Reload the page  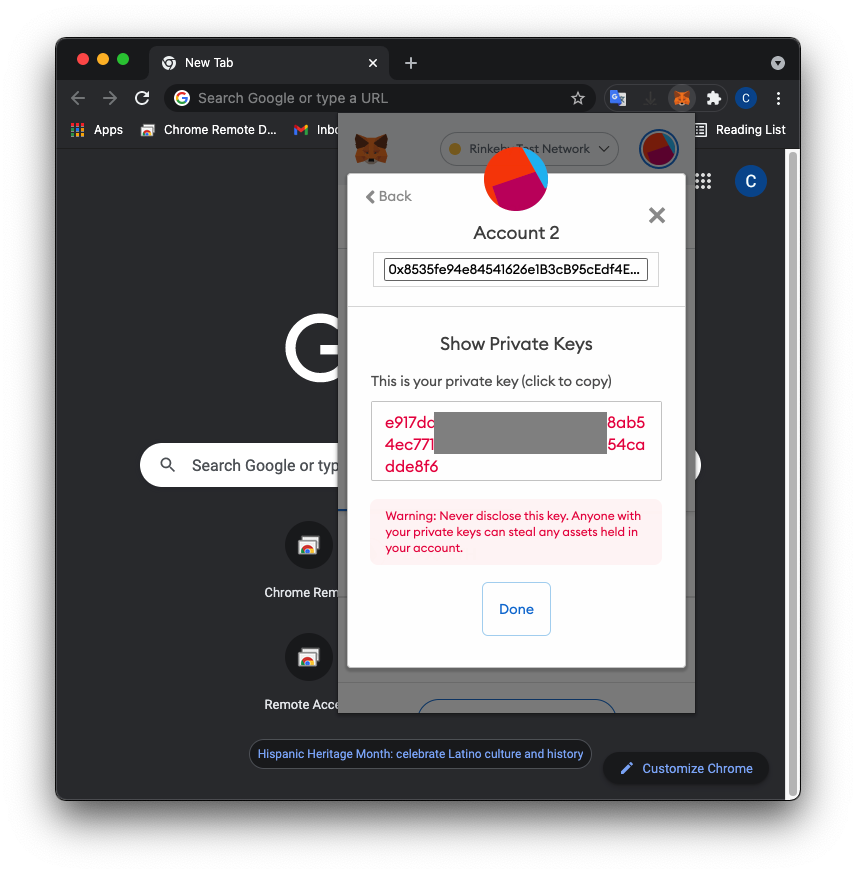pyautogui.click(x=142, y=99)
